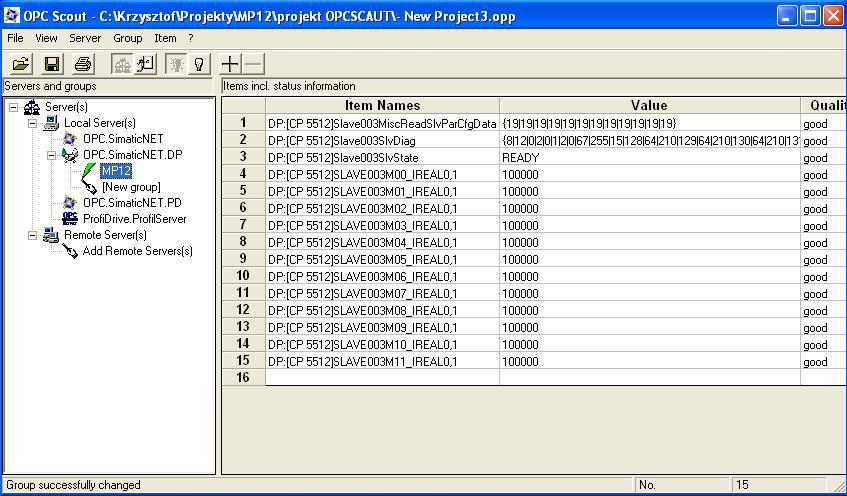Select the MP12 group in the tree
The image size is (847, 496).
(116, 171)
